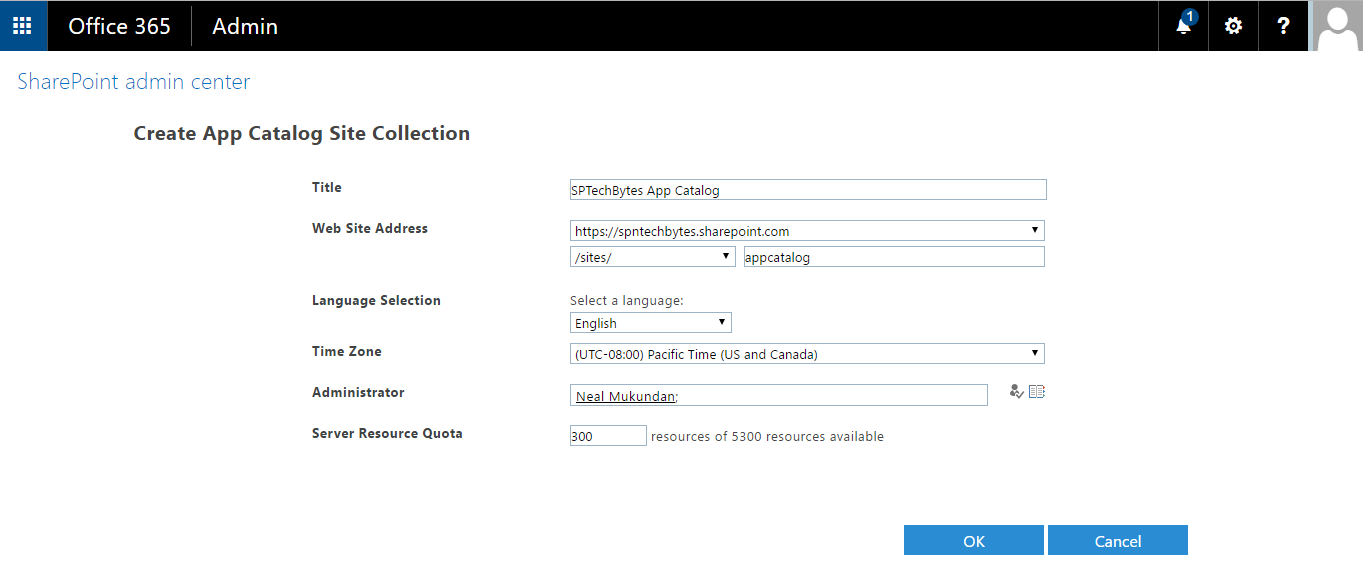Click the 'Language Selection' label
The height and width of the screenshot is (580, 1363).
pos(376,300)
